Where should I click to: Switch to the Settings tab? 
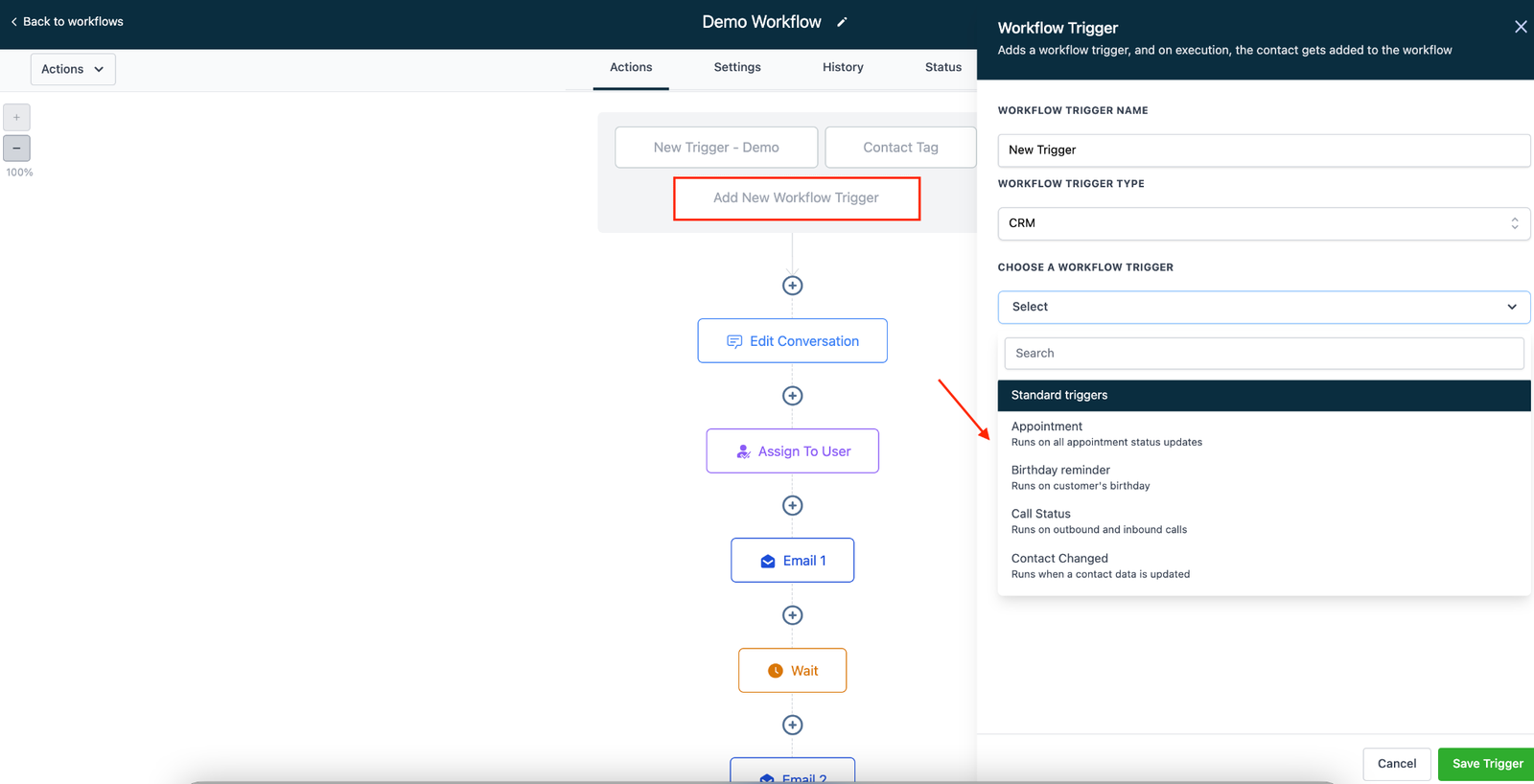(736, 67)
